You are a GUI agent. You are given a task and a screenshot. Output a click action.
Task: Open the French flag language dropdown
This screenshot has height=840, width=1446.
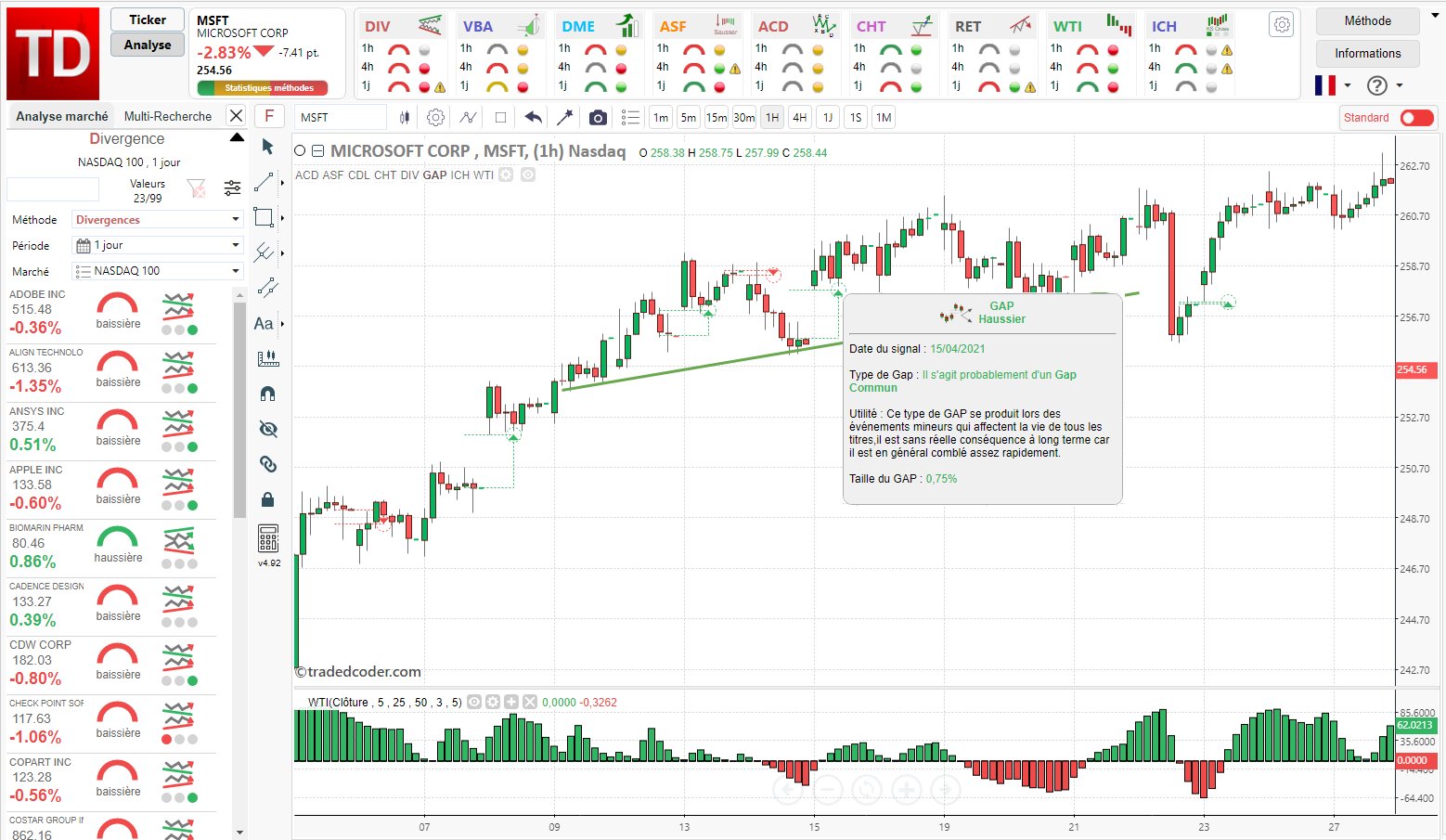point(1333,85)
